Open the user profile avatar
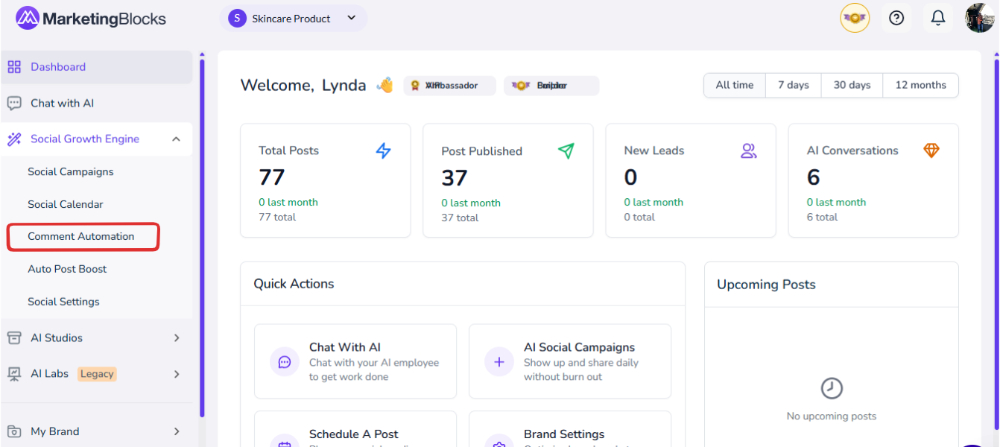 [x=979, y=18]
